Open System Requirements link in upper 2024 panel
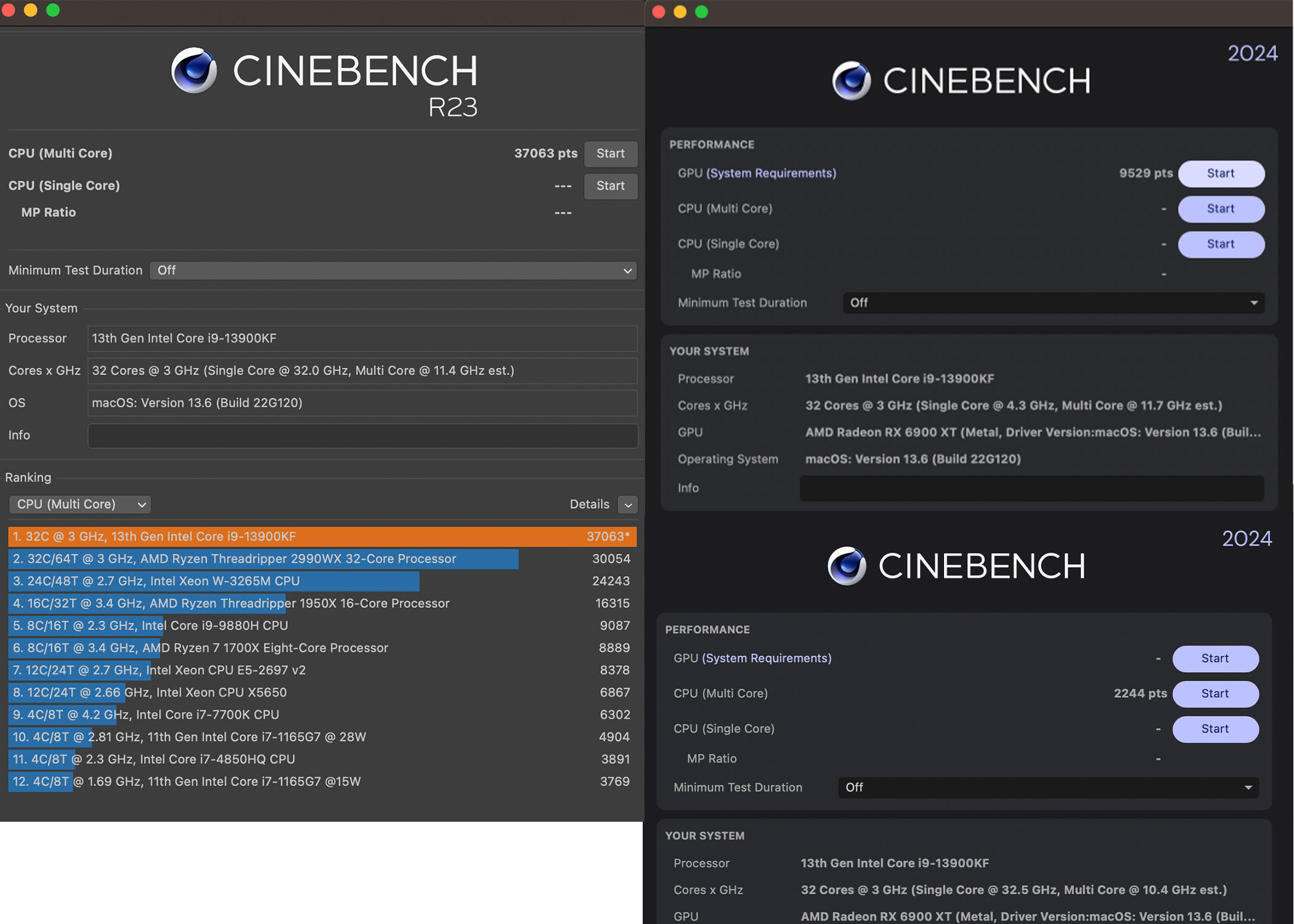Image resolution: width=1294 pixels, height=924 pixels. click(x=771, y=173)
